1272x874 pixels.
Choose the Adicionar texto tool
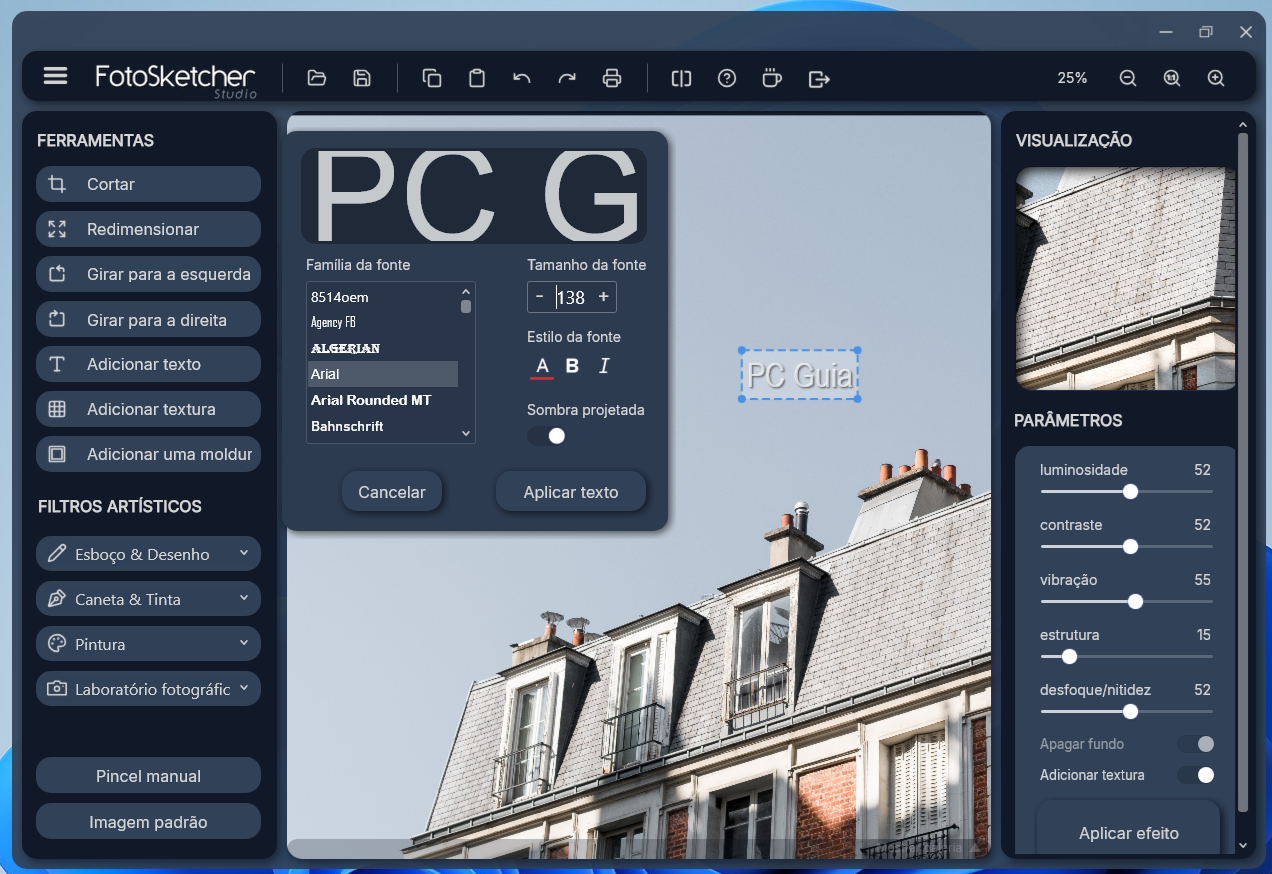[148, 364]
